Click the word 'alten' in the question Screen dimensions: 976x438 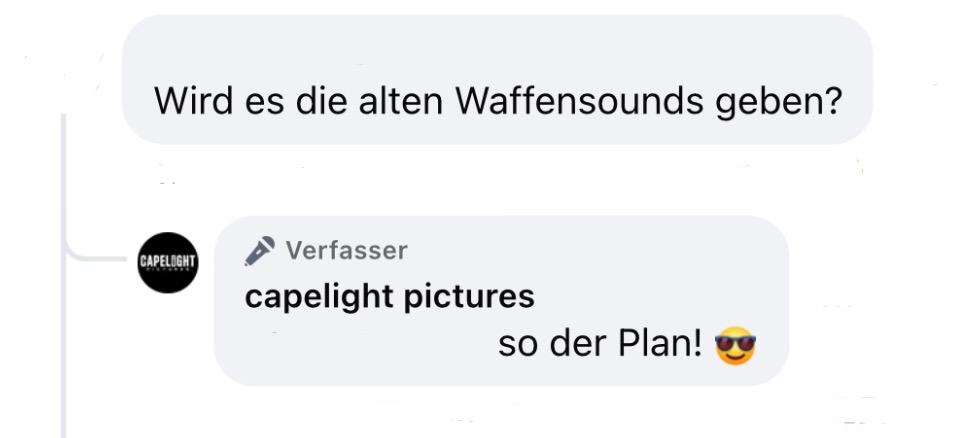(400, 101)
